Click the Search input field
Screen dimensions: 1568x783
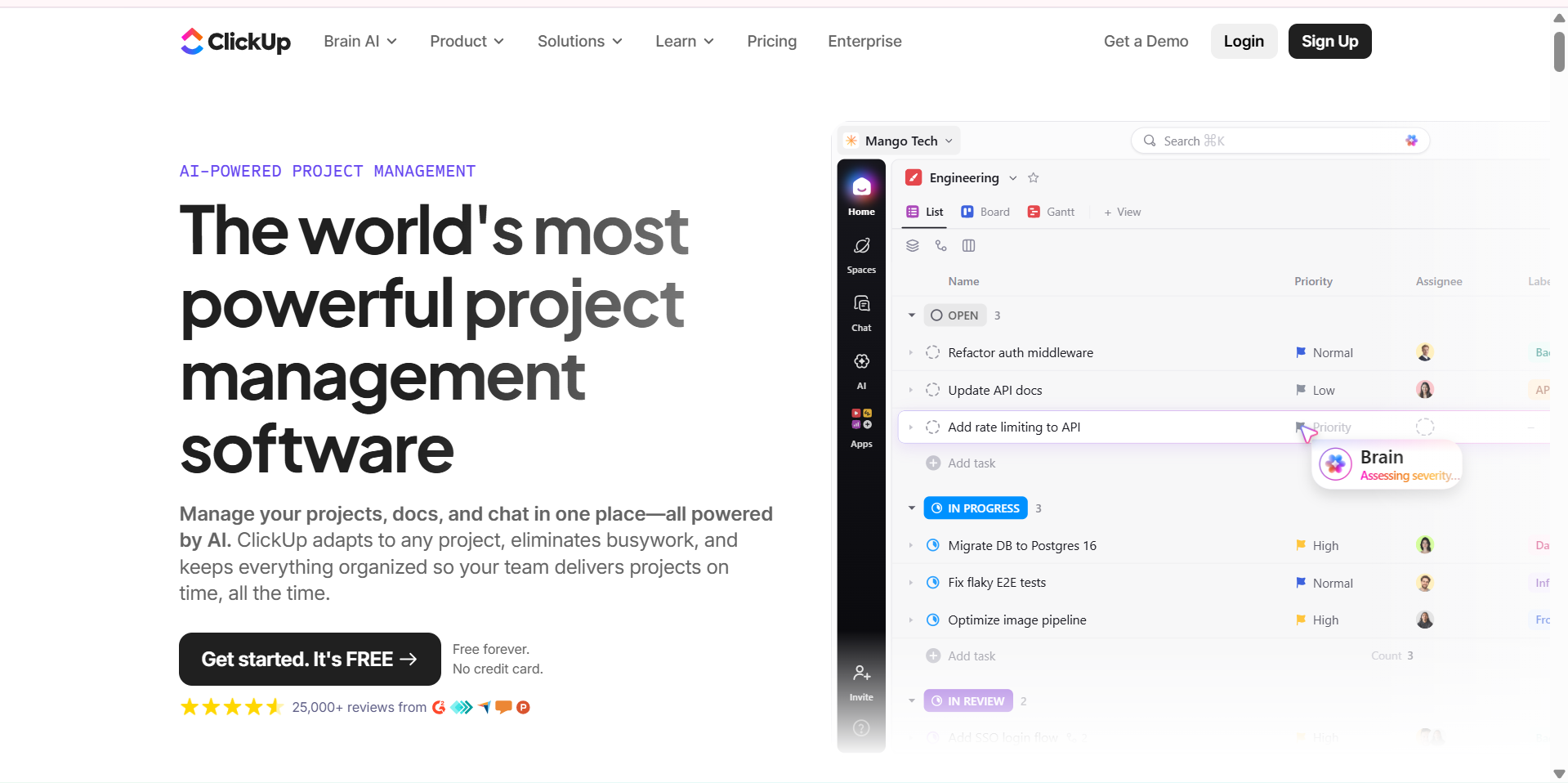(x=1280, y=141)
